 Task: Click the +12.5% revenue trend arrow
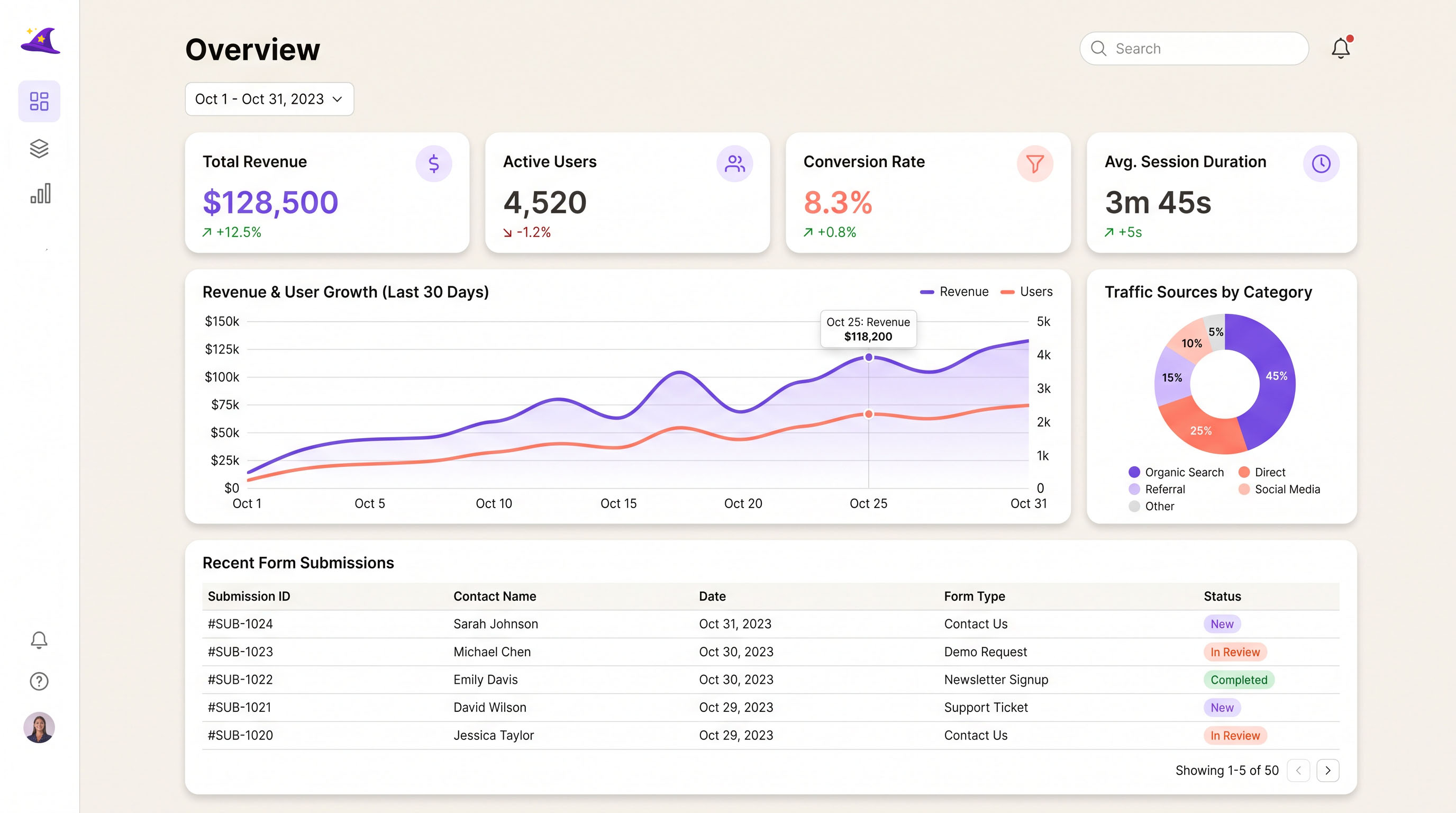pyautogui.click(x=207, y=232)
